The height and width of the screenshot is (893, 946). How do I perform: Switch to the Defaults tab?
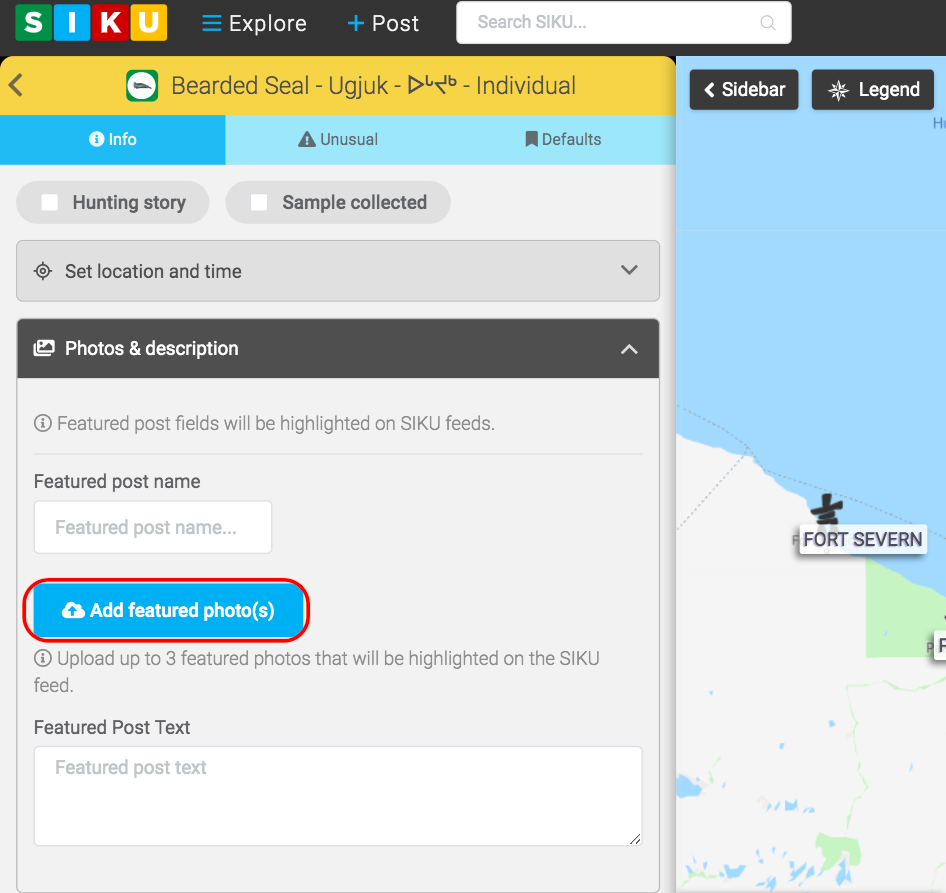point(563,139)
